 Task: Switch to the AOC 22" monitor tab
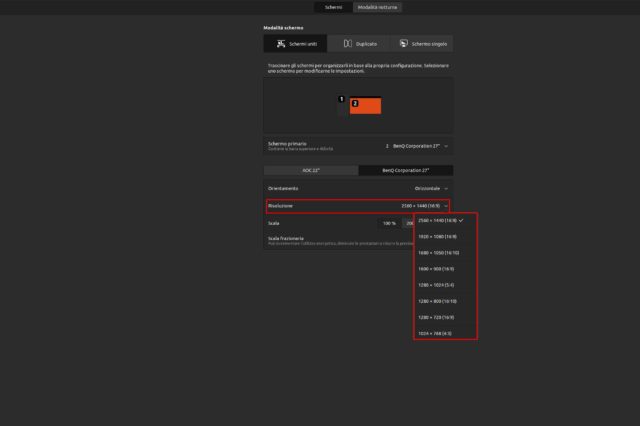coord(311,170)
